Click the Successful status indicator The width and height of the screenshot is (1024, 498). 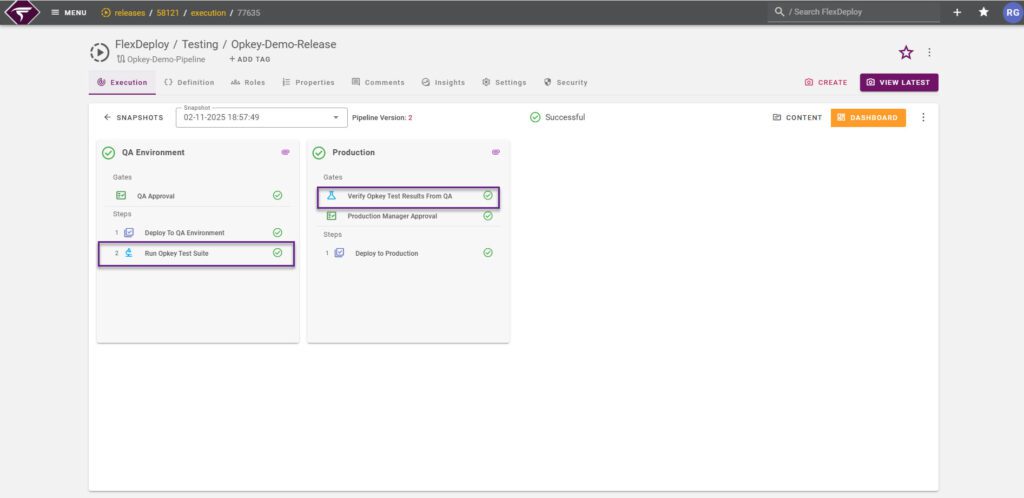coord(557,117)
